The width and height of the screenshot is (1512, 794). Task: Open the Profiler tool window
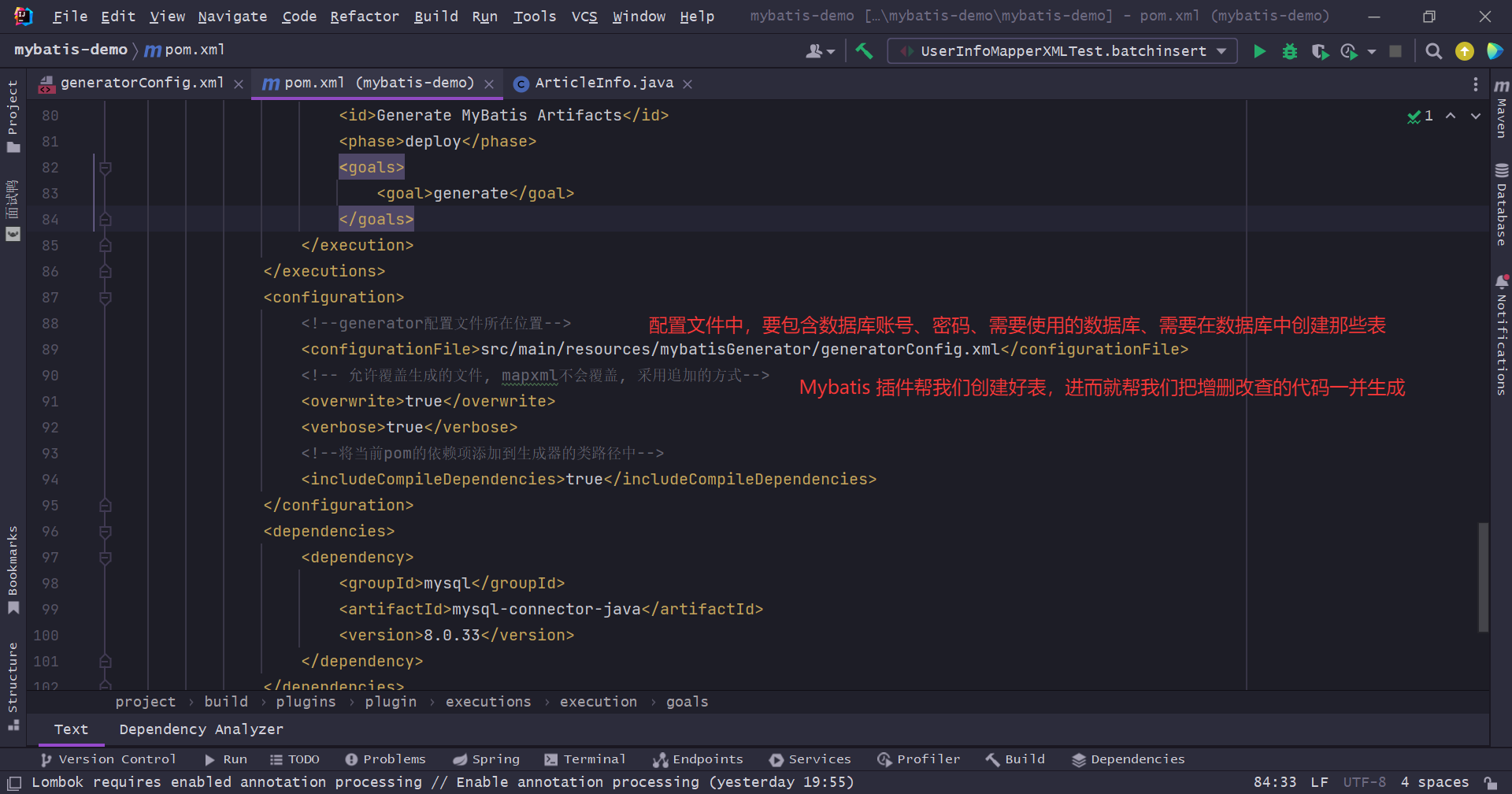coord(918,759)
